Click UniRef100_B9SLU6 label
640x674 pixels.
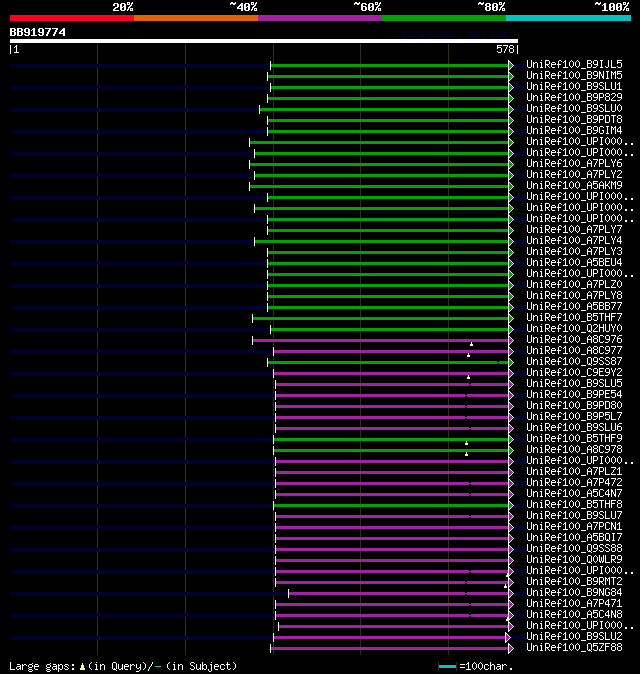click(574, 428)
